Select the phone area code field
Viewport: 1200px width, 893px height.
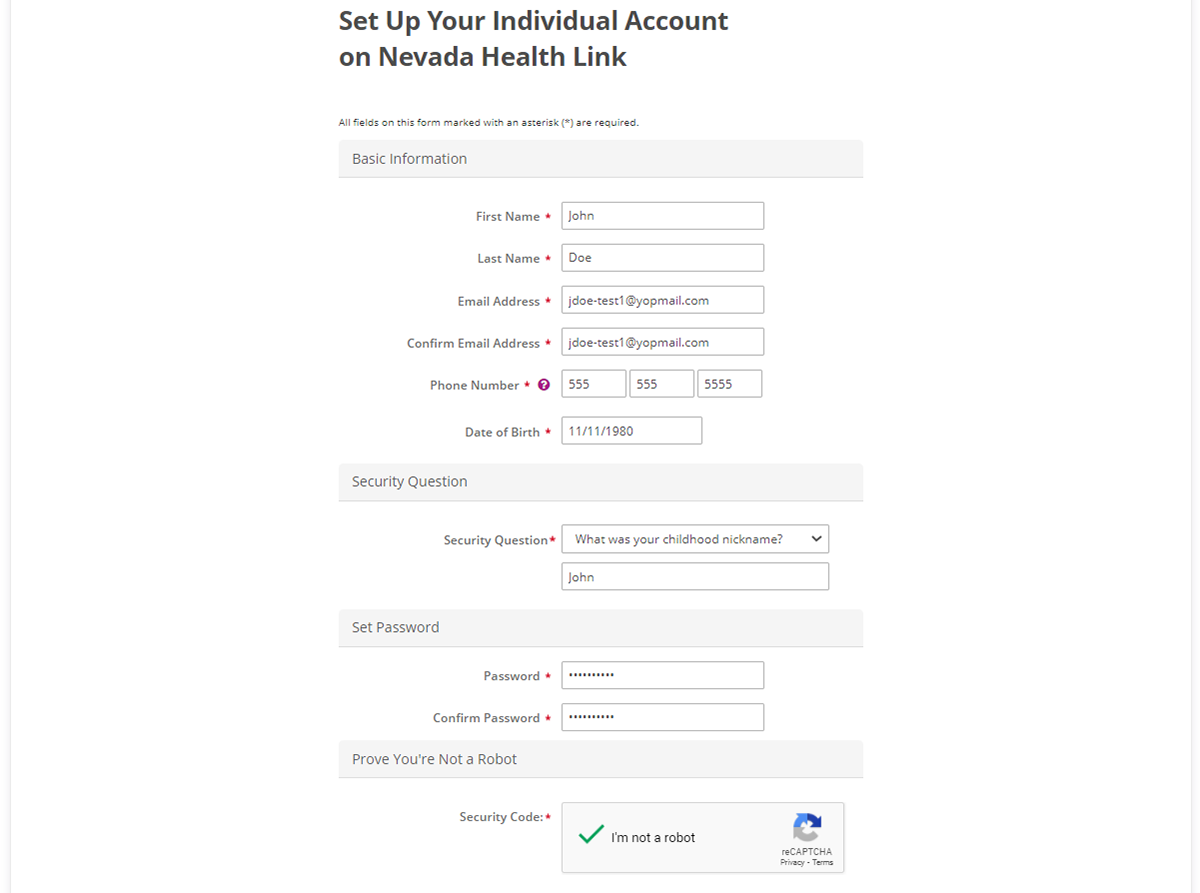point(594,384)
